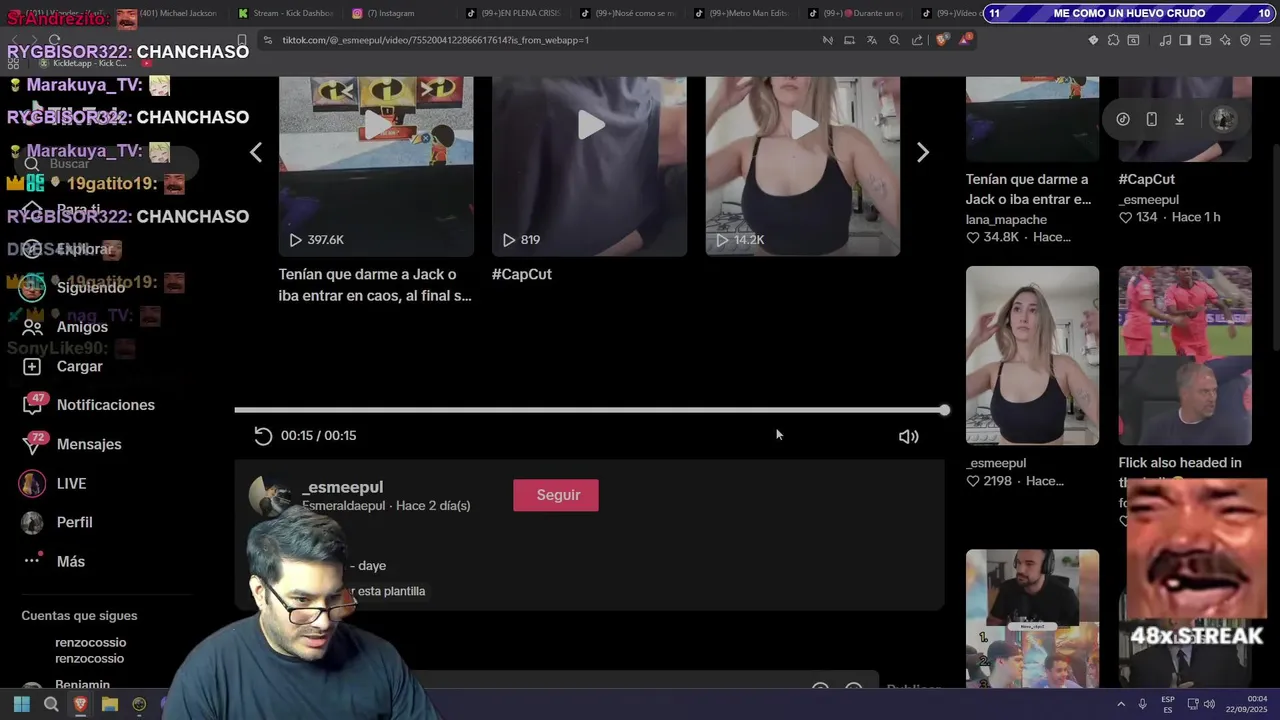1280x720 pixels.
Task: Click the video progress bar
Action: tap(590, 410)
